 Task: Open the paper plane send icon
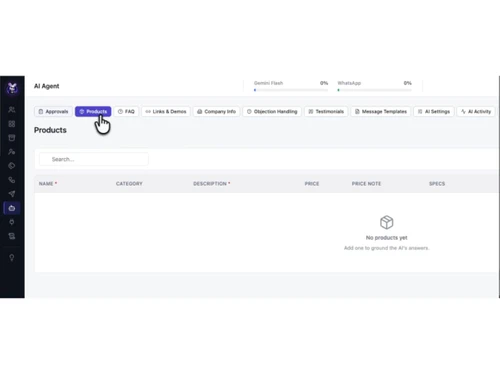(12, 194)
